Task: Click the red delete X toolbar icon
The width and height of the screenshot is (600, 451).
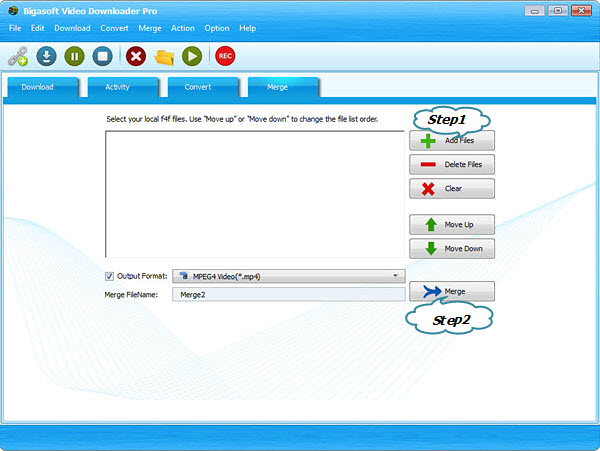Action: [x=136, y=56]
